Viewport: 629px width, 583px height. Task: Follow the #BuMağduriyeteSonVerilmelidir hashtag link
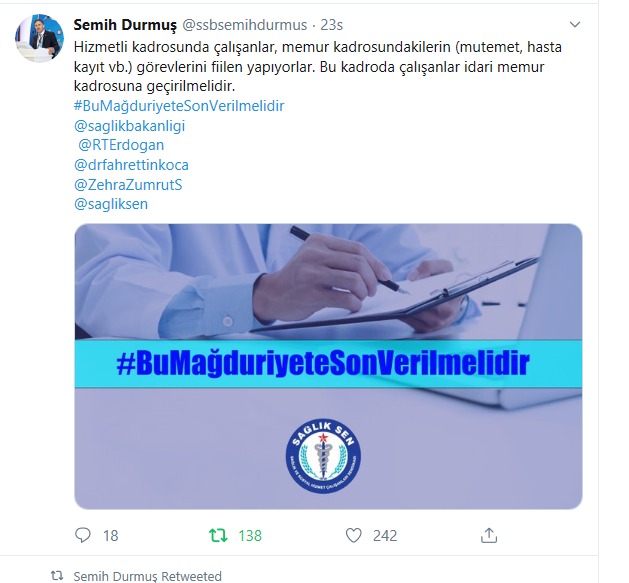[179, 106]
